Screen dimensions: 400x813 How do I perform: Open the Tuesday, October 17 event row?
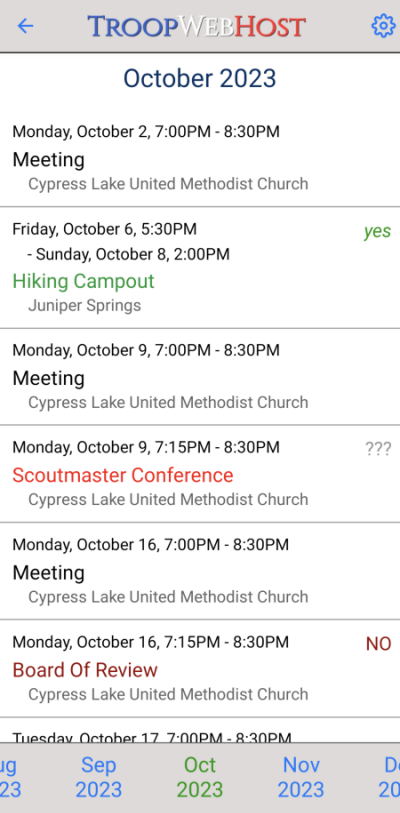pos(200,730)
